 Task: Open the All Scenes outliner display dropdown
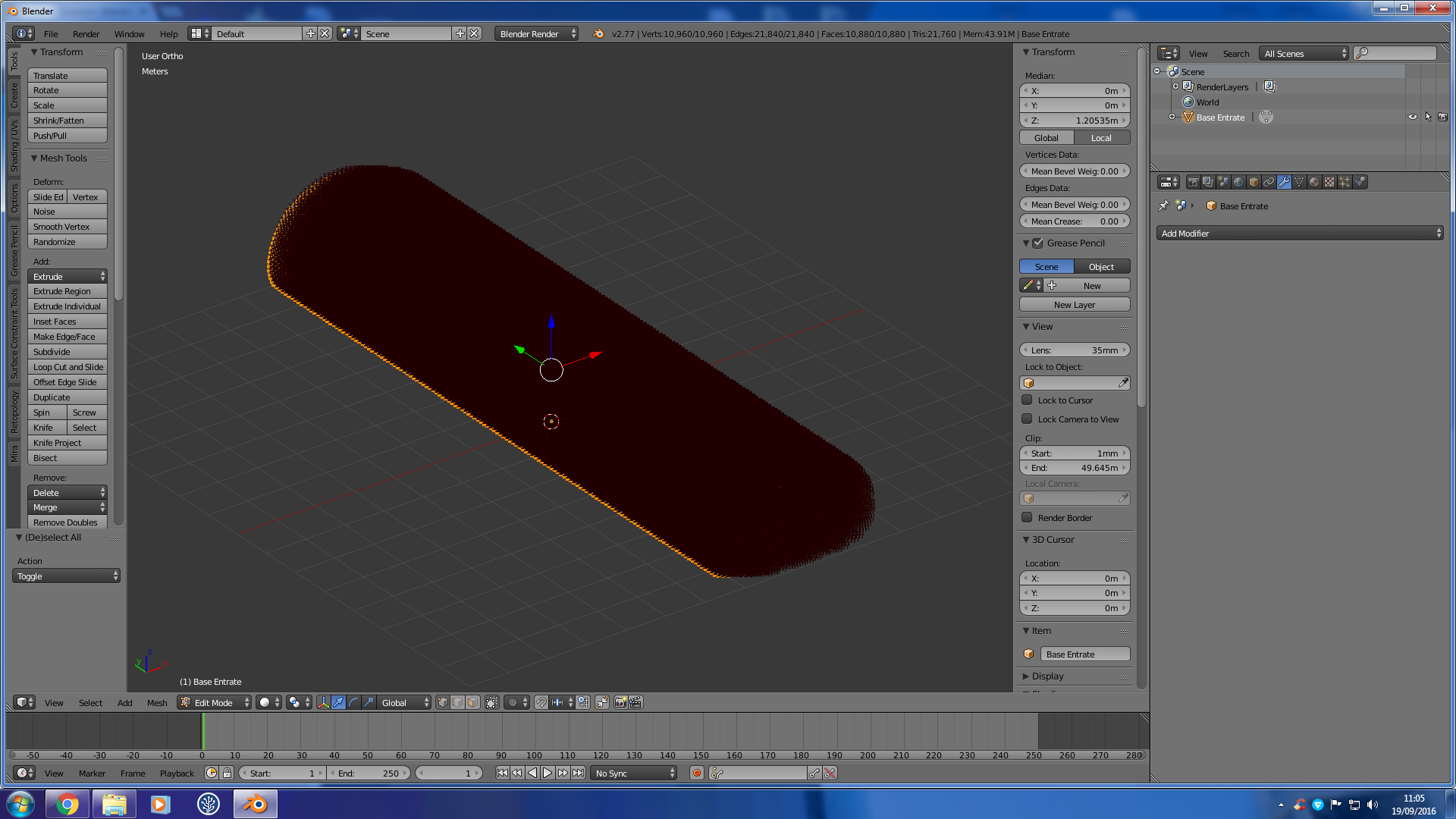(1304, 53)
